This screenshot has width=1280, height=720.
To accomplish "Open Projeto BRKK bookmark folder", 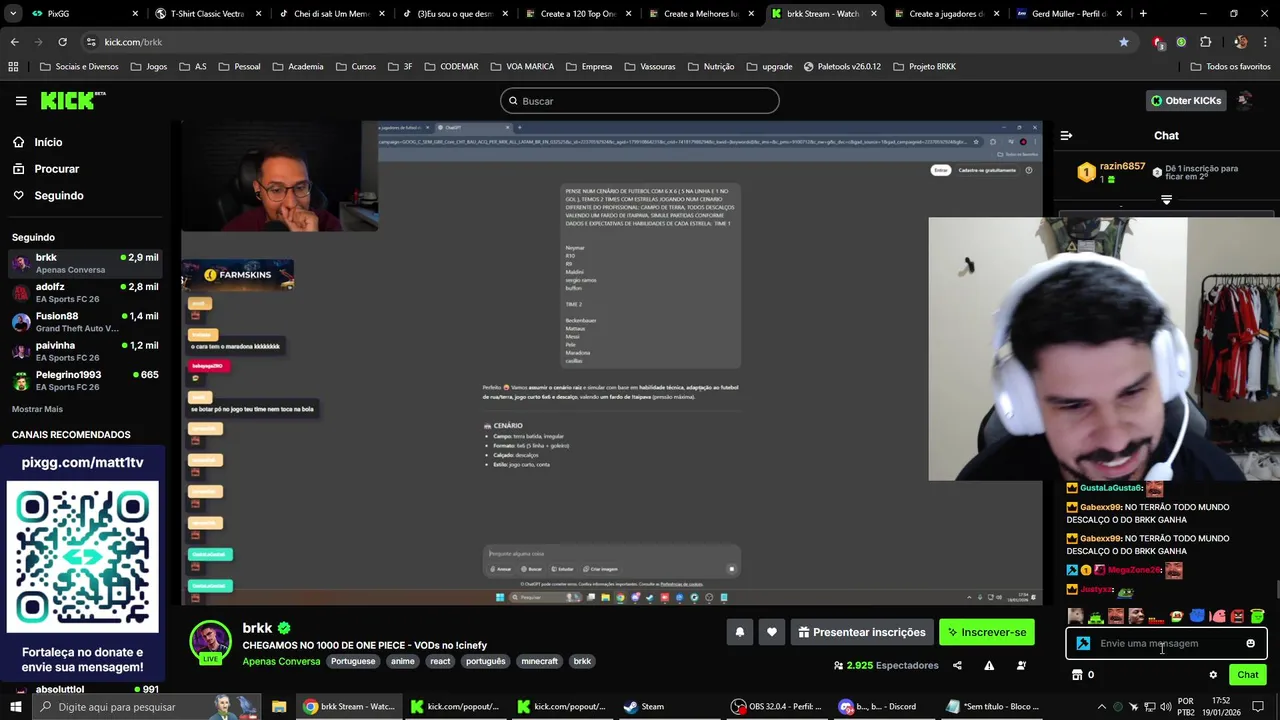I will pyautogui.click(x=925, y=67).
